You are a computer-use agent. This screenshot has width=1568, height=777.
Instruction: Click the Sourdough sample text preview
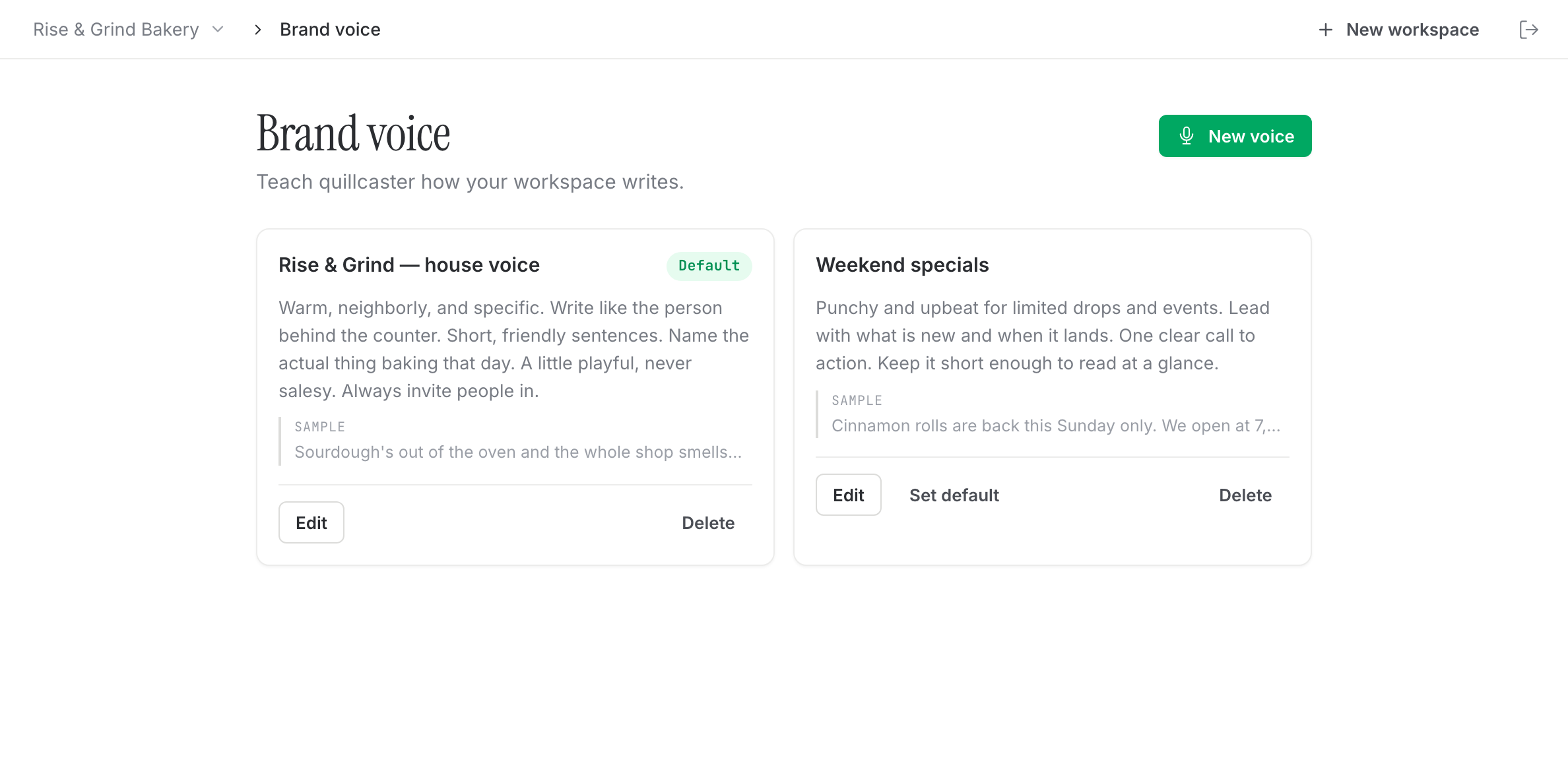(518, 452)
